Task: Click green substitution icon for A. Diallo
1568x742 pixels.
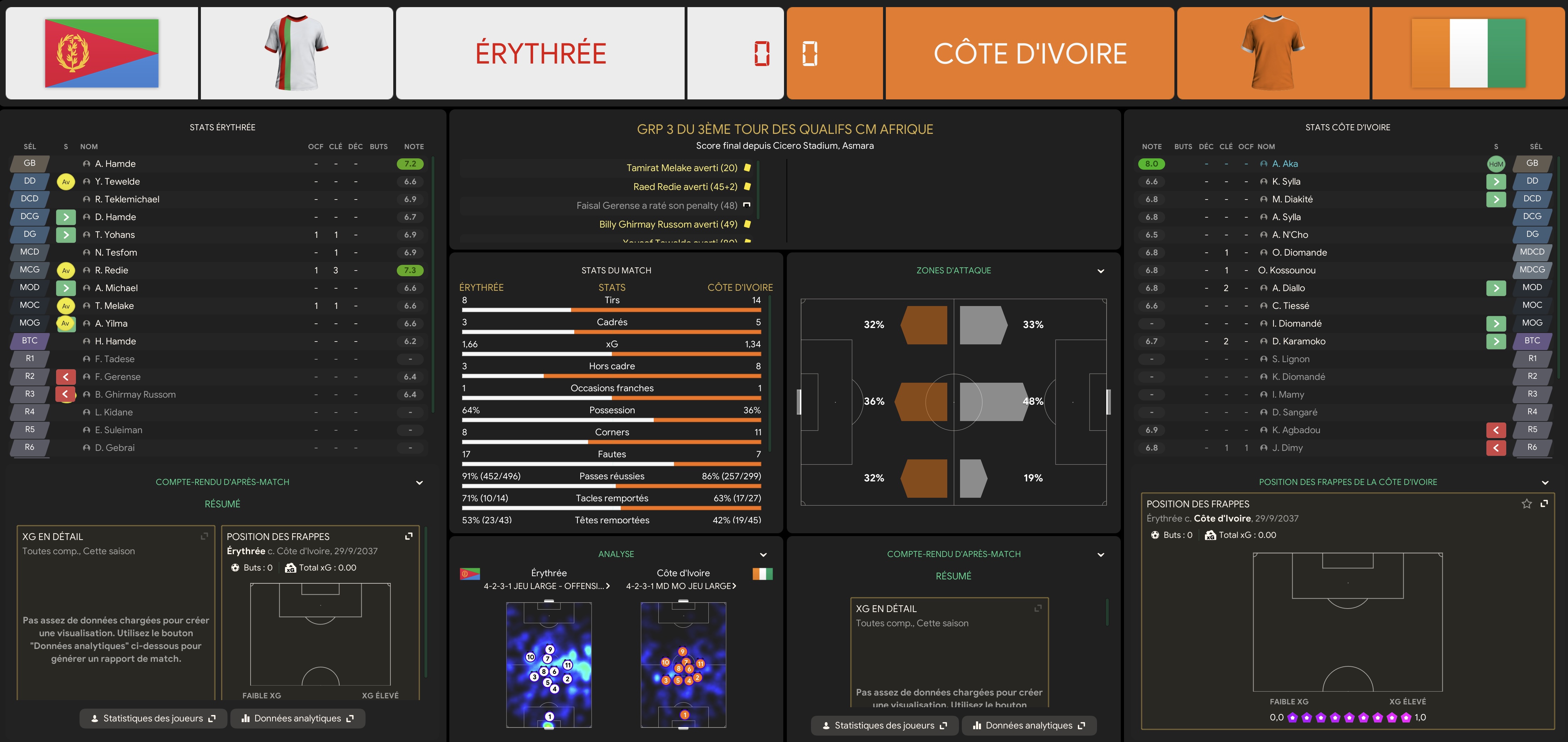Action: click(x=1496, y=288)
